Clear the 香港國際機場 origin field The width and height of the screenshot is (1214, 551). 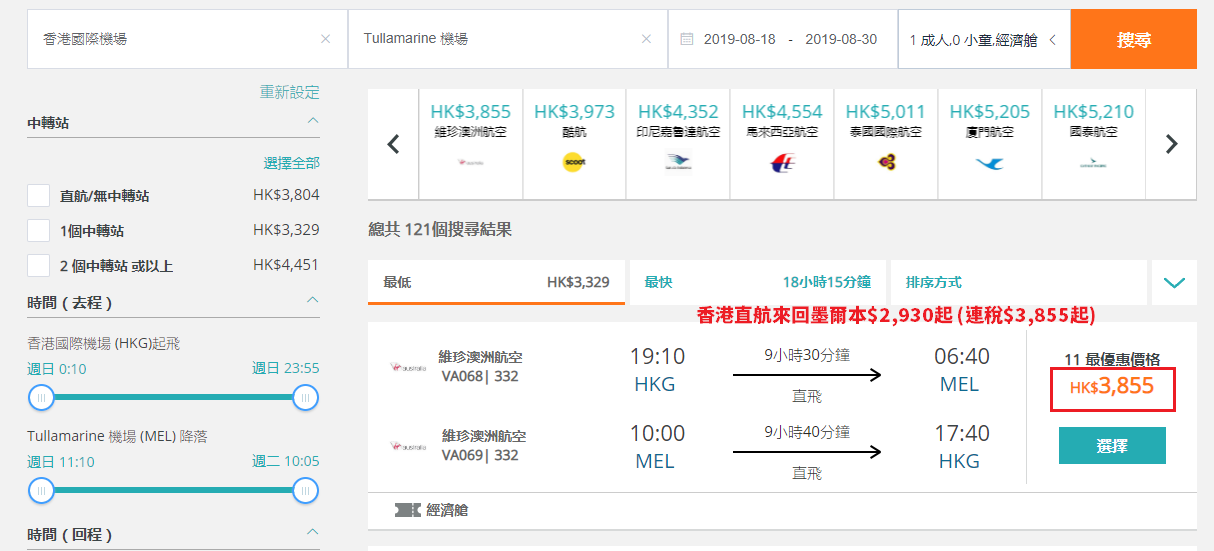point(325,40)
